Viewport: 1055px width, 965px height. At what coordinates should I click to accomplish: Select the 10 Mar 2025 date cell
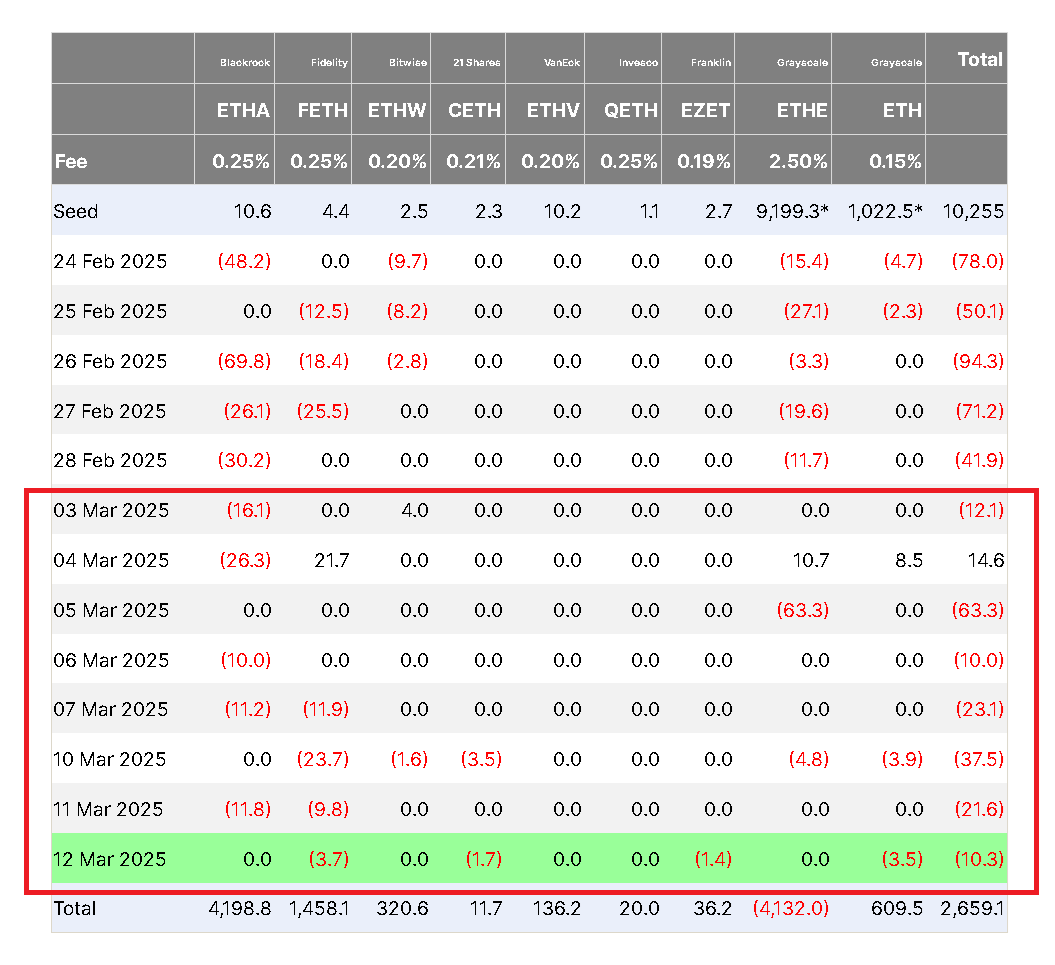[x=110, y=760]
